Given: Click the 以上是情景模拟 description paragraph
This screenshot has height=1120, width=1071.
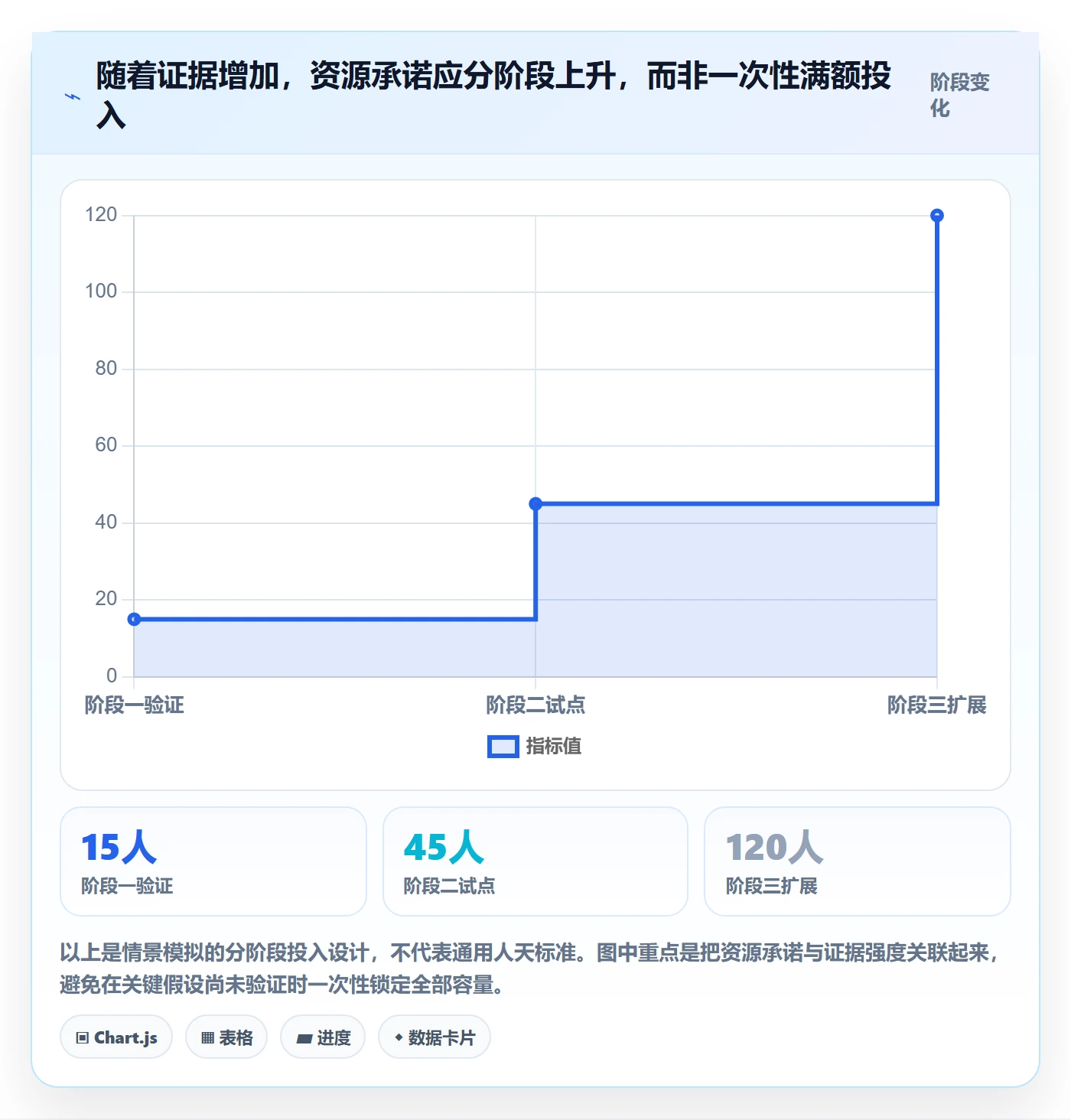Looking at the screenshot, I should click(x=531, y=969).
